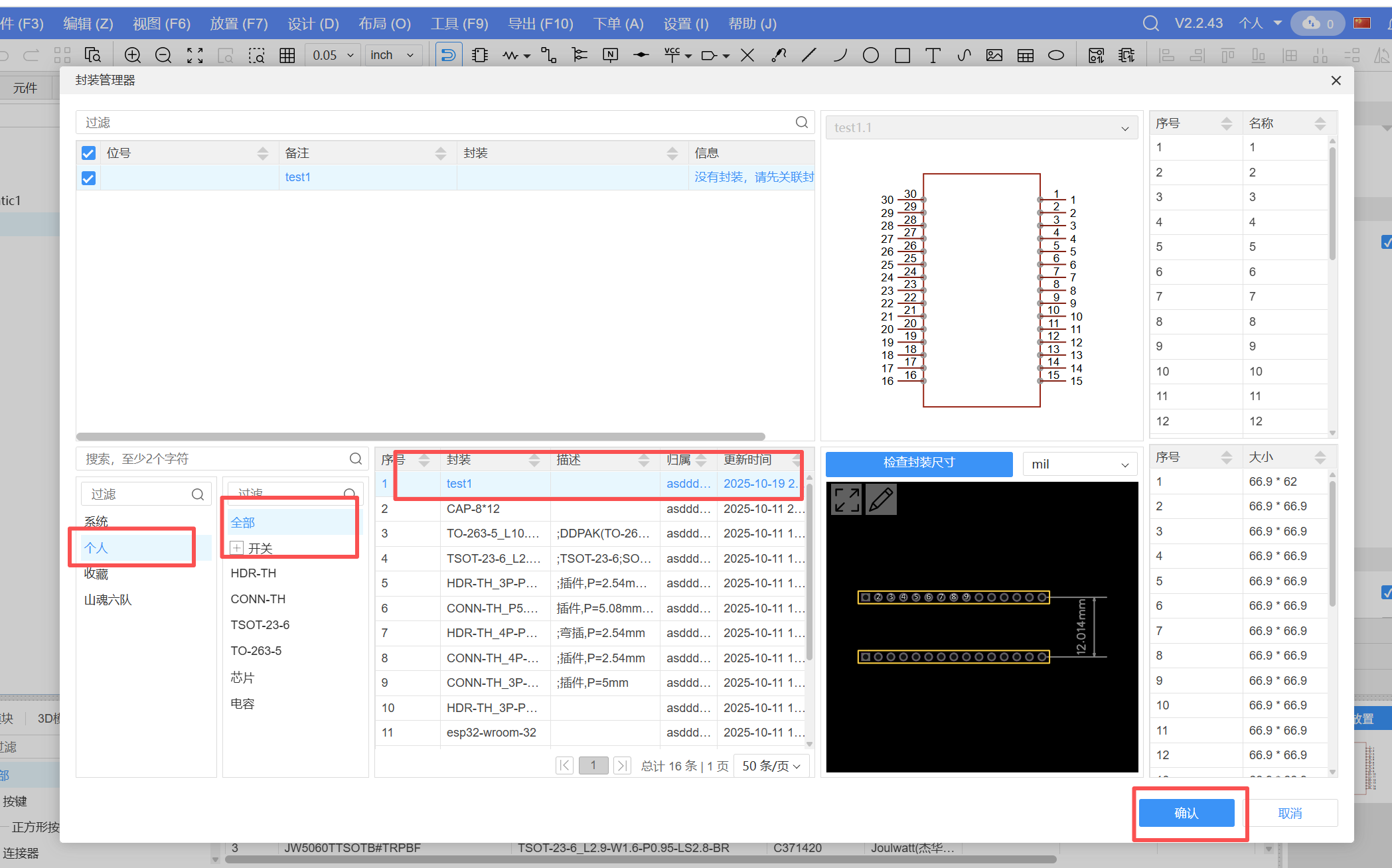Open the inch unit dropdown in toolbar
This screenshot has height=868, width=1392.
pos(392,55)
